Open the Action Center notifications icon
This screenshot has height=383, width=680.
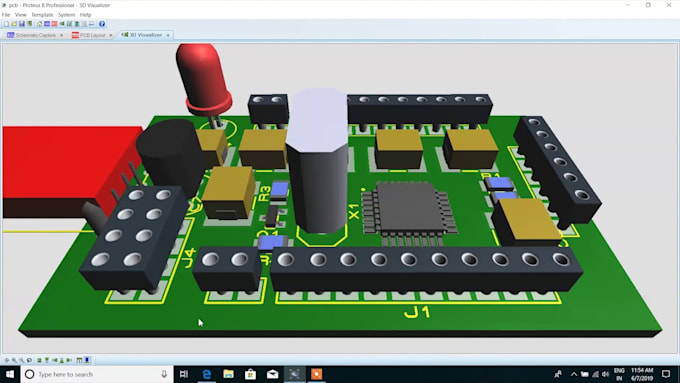[666, 374]
